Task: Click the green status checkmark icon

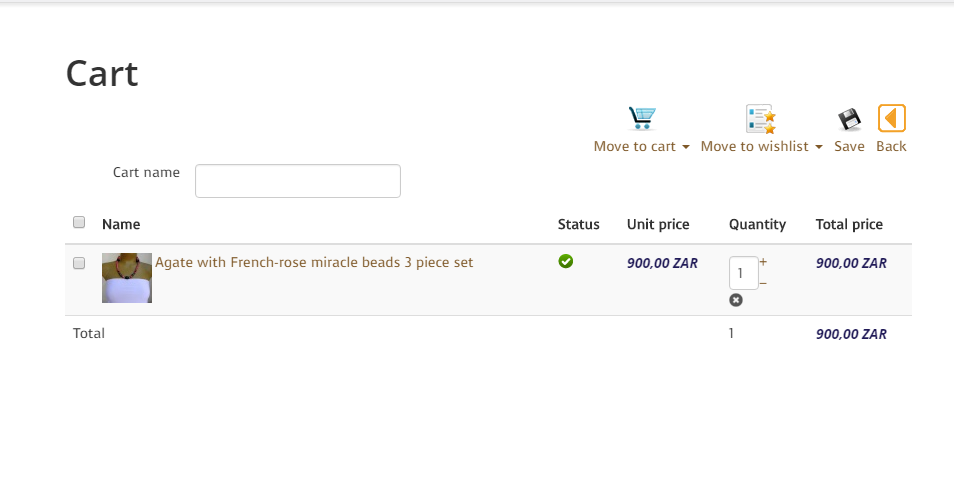Action: [566, 262]
